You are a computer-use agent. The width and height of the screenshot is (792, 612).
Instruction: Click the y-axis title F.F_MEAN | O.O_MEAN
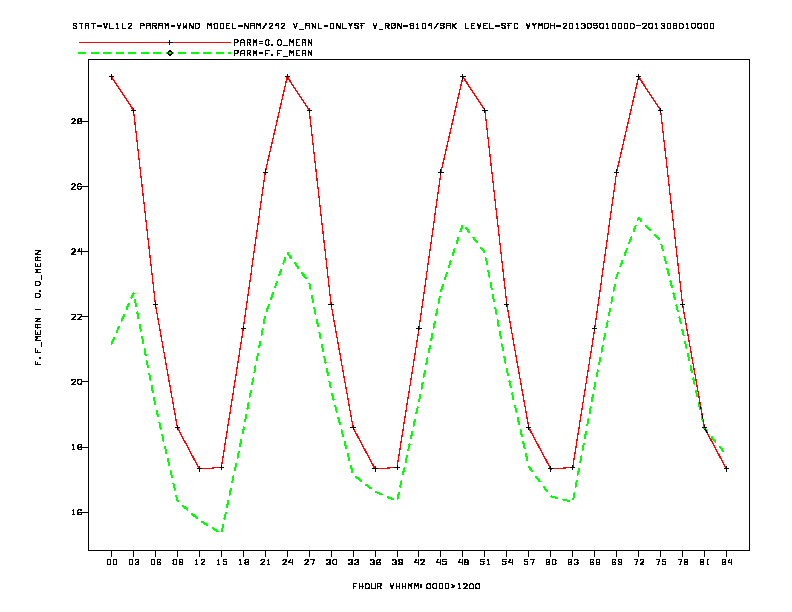click(38, 307)
